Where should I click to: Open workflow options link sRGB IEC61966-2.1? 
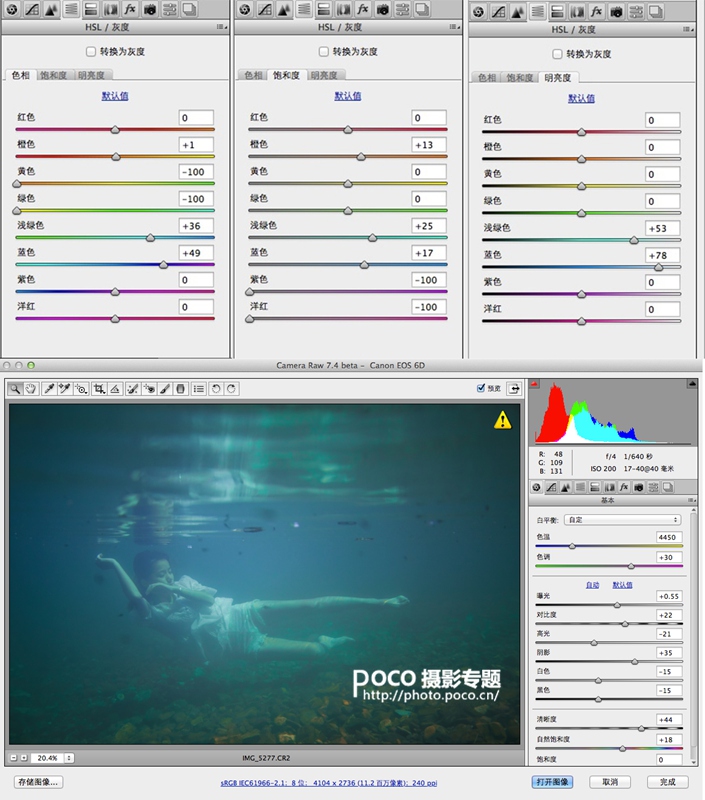point(329,783)
